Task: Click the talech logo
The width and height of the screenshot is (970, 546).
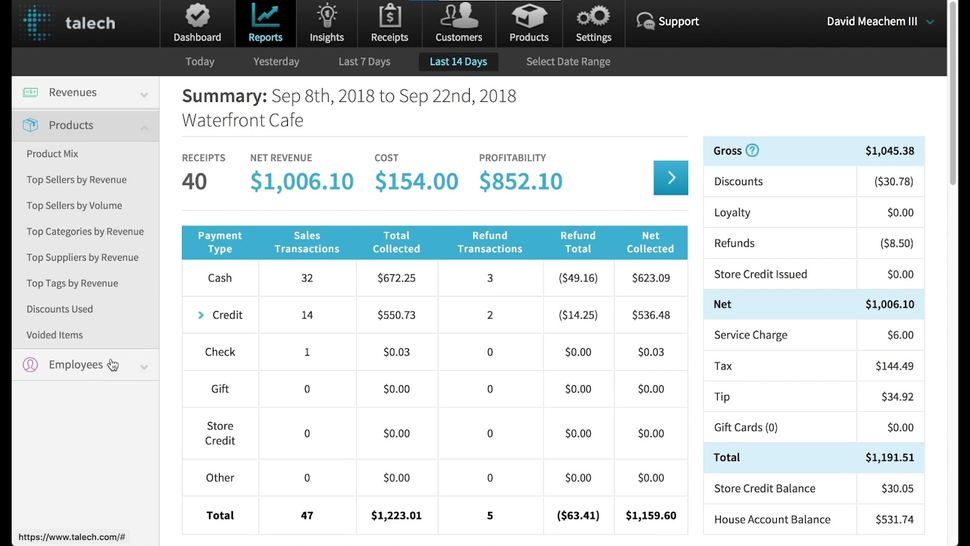Action: pos(68,23)
